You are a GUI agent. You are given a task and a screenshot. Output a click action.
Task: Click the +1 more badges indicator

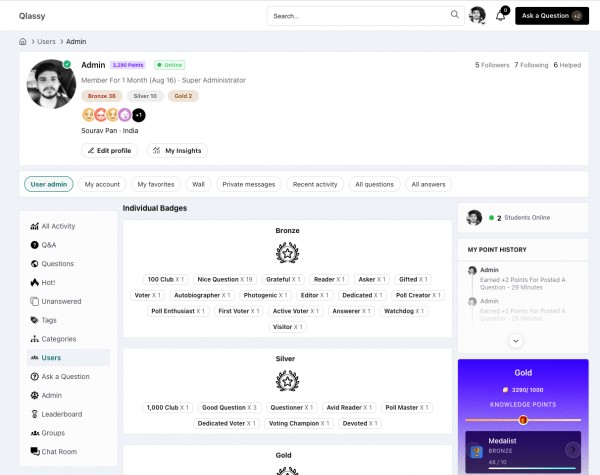139,115
